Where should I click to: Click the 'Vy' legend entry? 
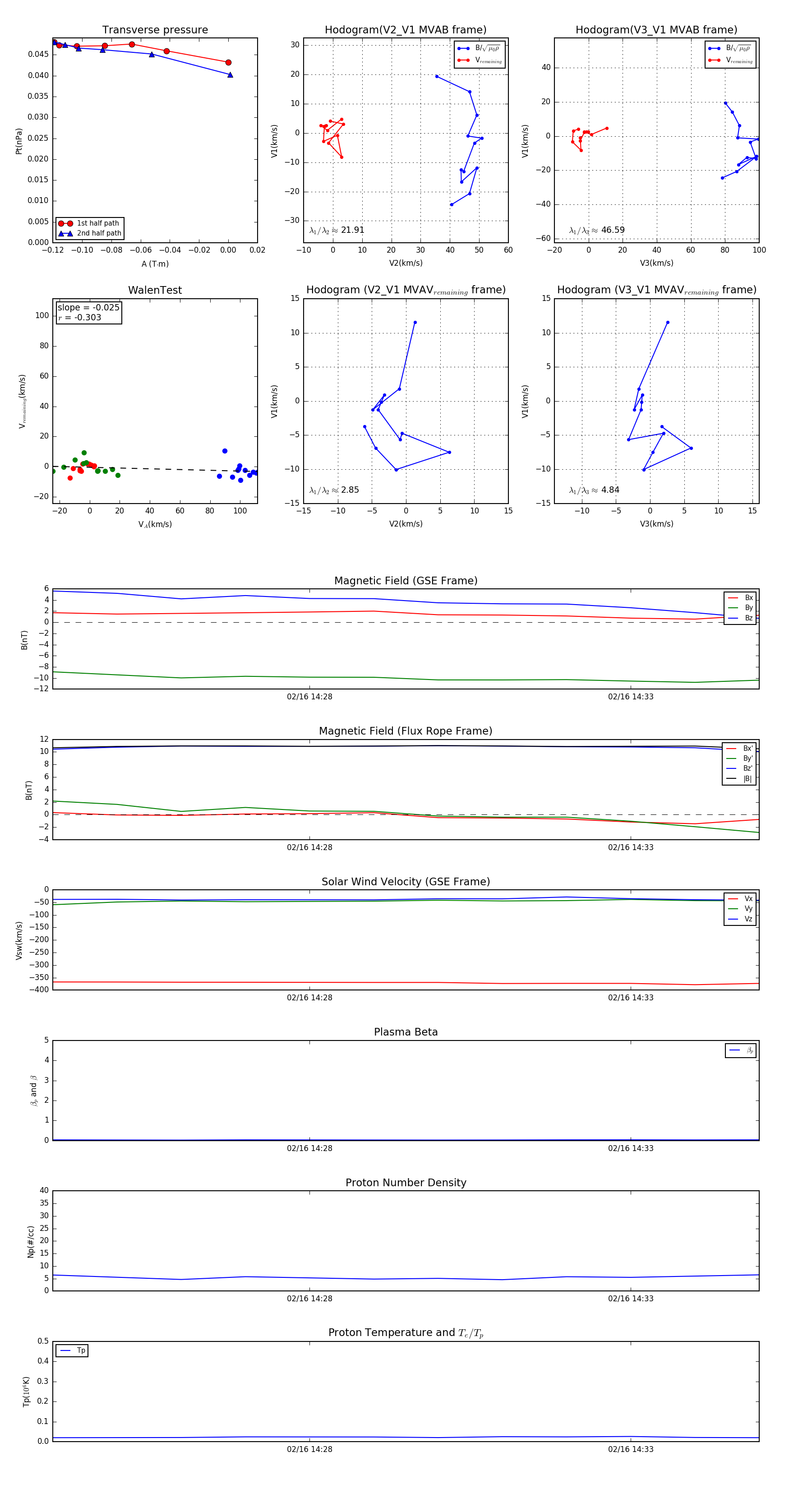(740, 909)
